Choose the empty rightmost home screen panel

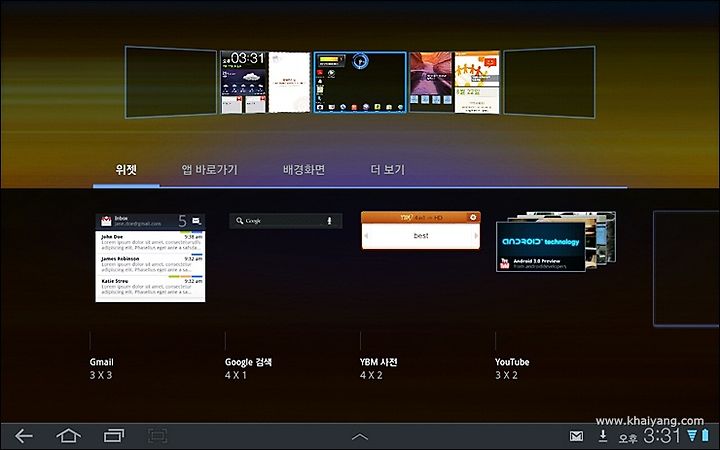pyautogui.click(x=550, y=82)
